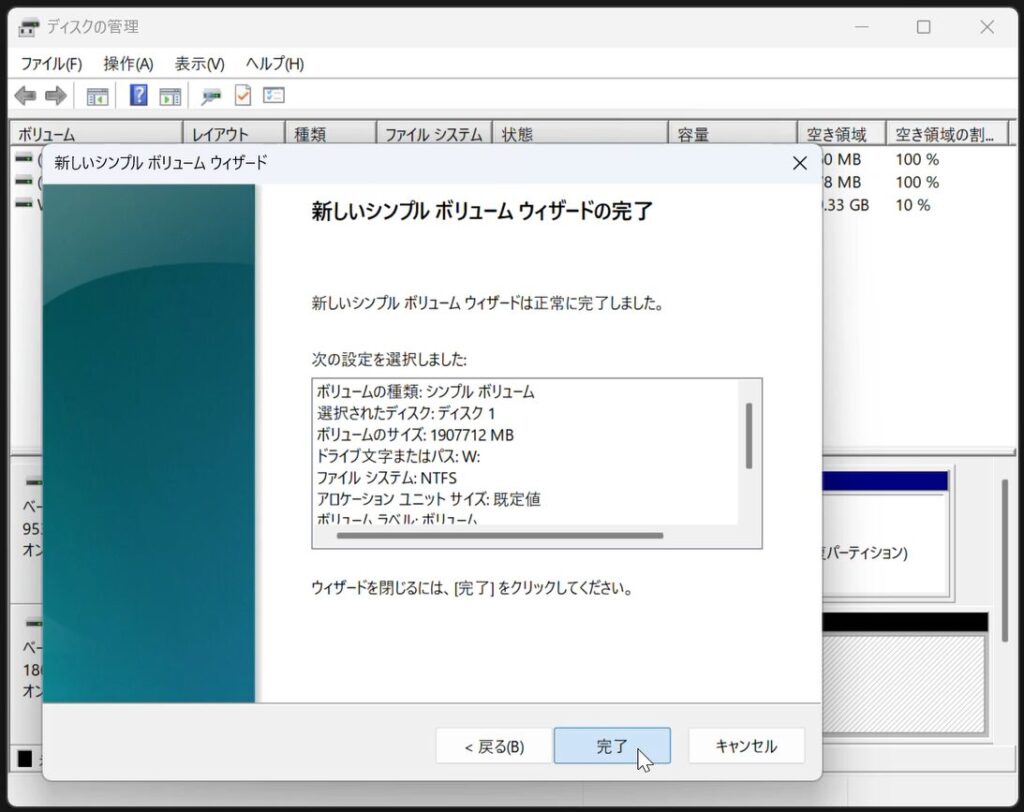The width and height of the screenshot is (1024, 812).
Task: Click the Back arrow toolbar icon
Action: 25,96
